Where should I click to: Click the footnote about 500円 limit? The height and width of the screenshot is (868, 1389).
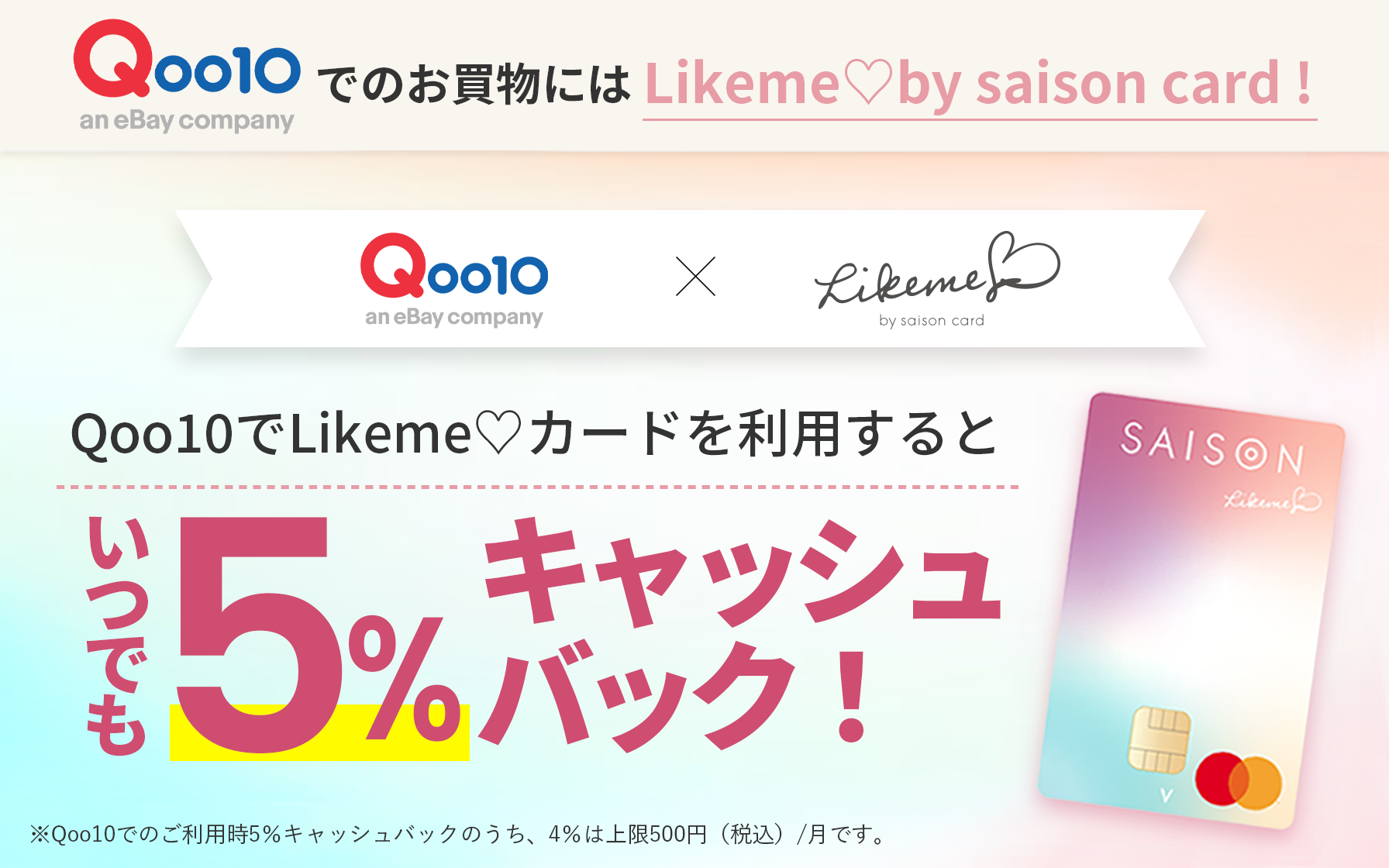(459, 834)
